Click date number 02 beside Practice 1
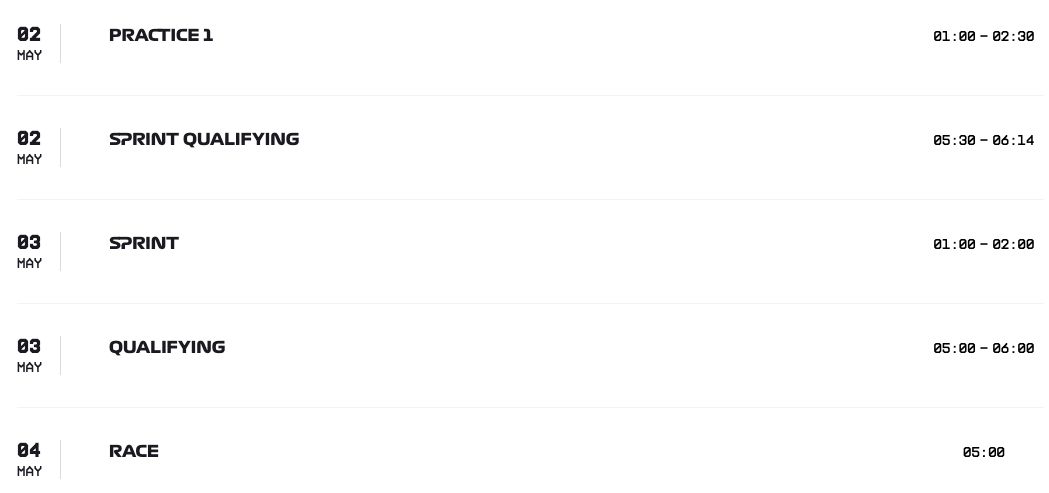Image resolution: width=1049 pixels, height=493 pixels. pos(29,34)
